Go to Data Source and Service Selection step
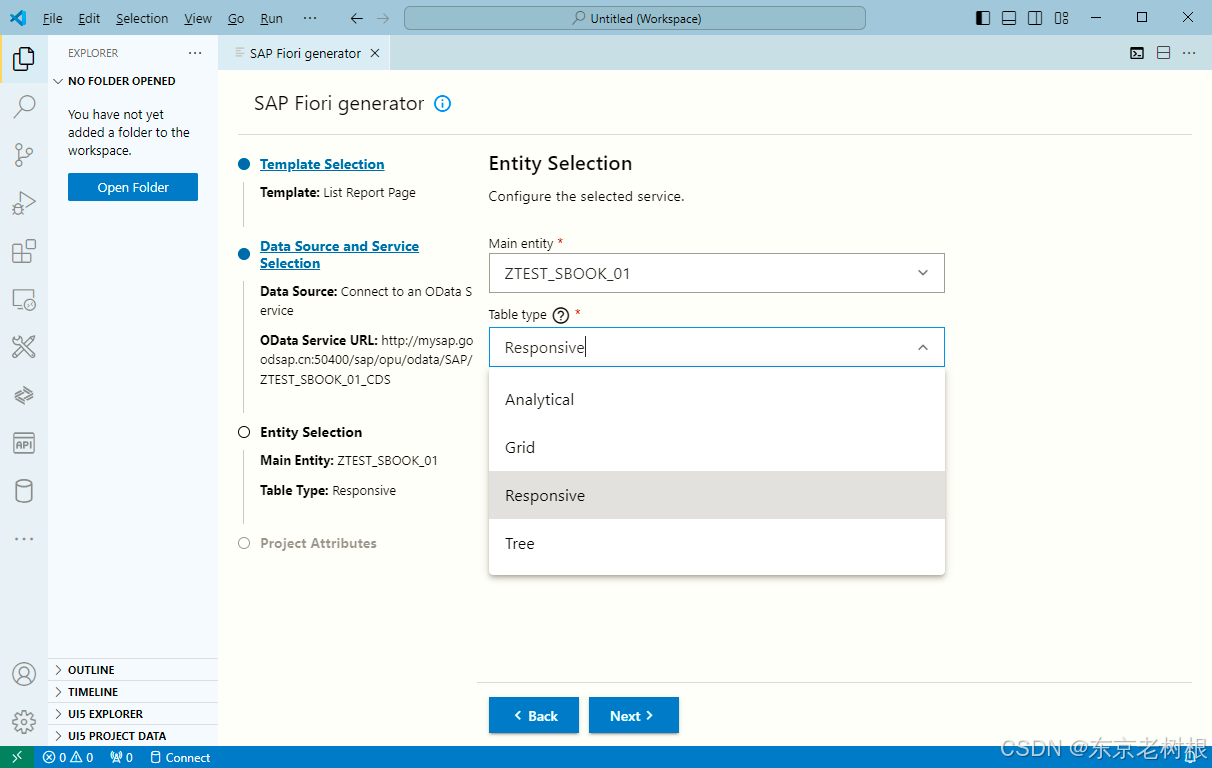This screenshot has height=768, width=1212. tap(339, 255)
